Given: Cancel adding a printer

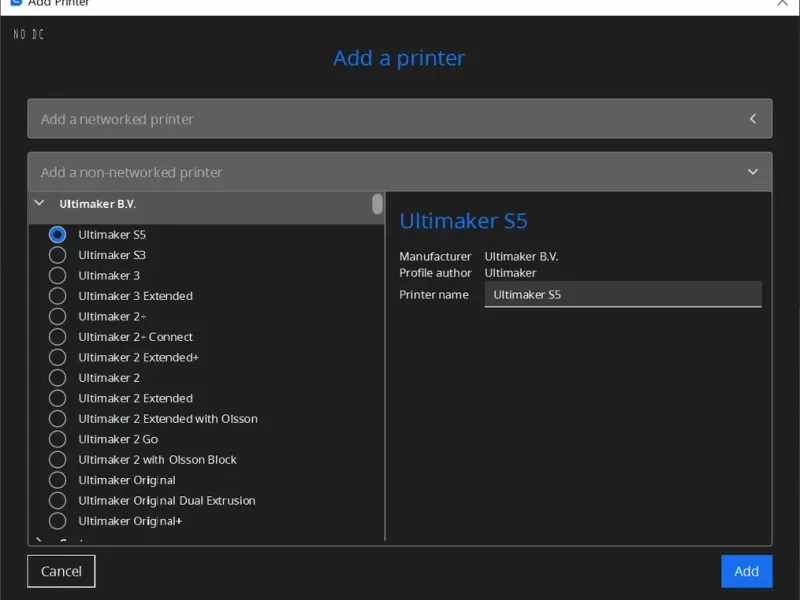Looking at the screenshot, I should coord(61,571).
